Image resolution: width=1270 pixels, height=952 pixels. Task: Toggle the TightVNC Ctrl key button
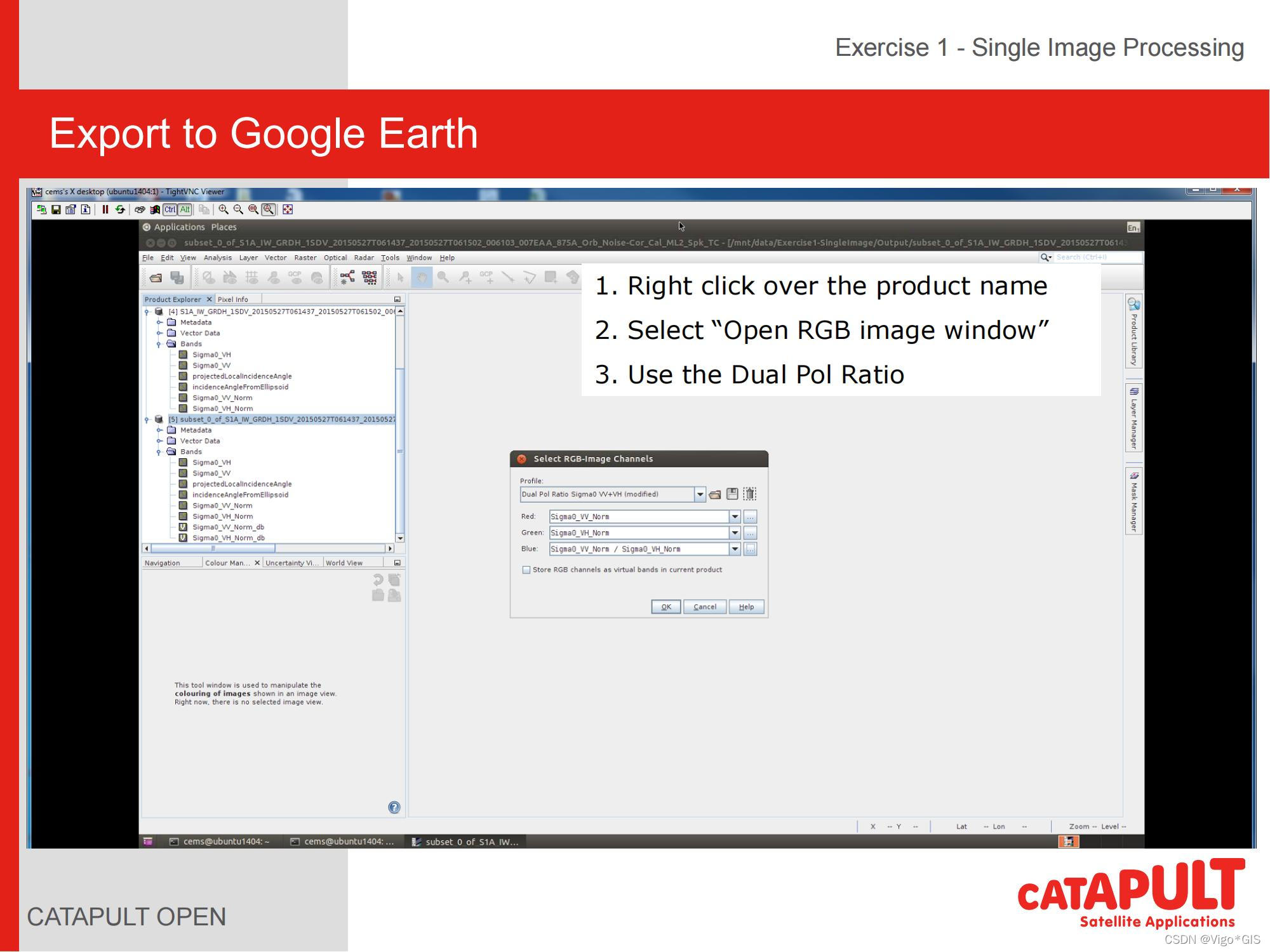pyautogui.click(x=170, y=209)
